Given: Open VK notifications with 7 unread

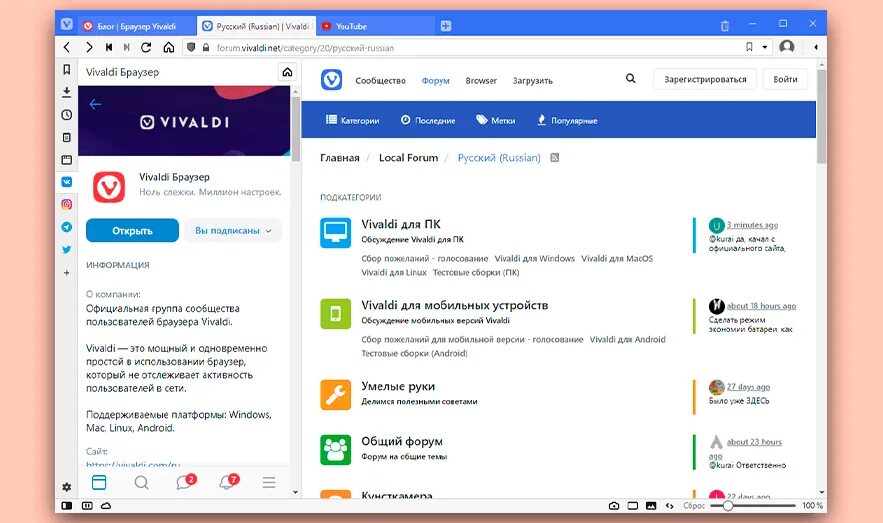Looking at the screenshot, I should [x=228, y=481].
